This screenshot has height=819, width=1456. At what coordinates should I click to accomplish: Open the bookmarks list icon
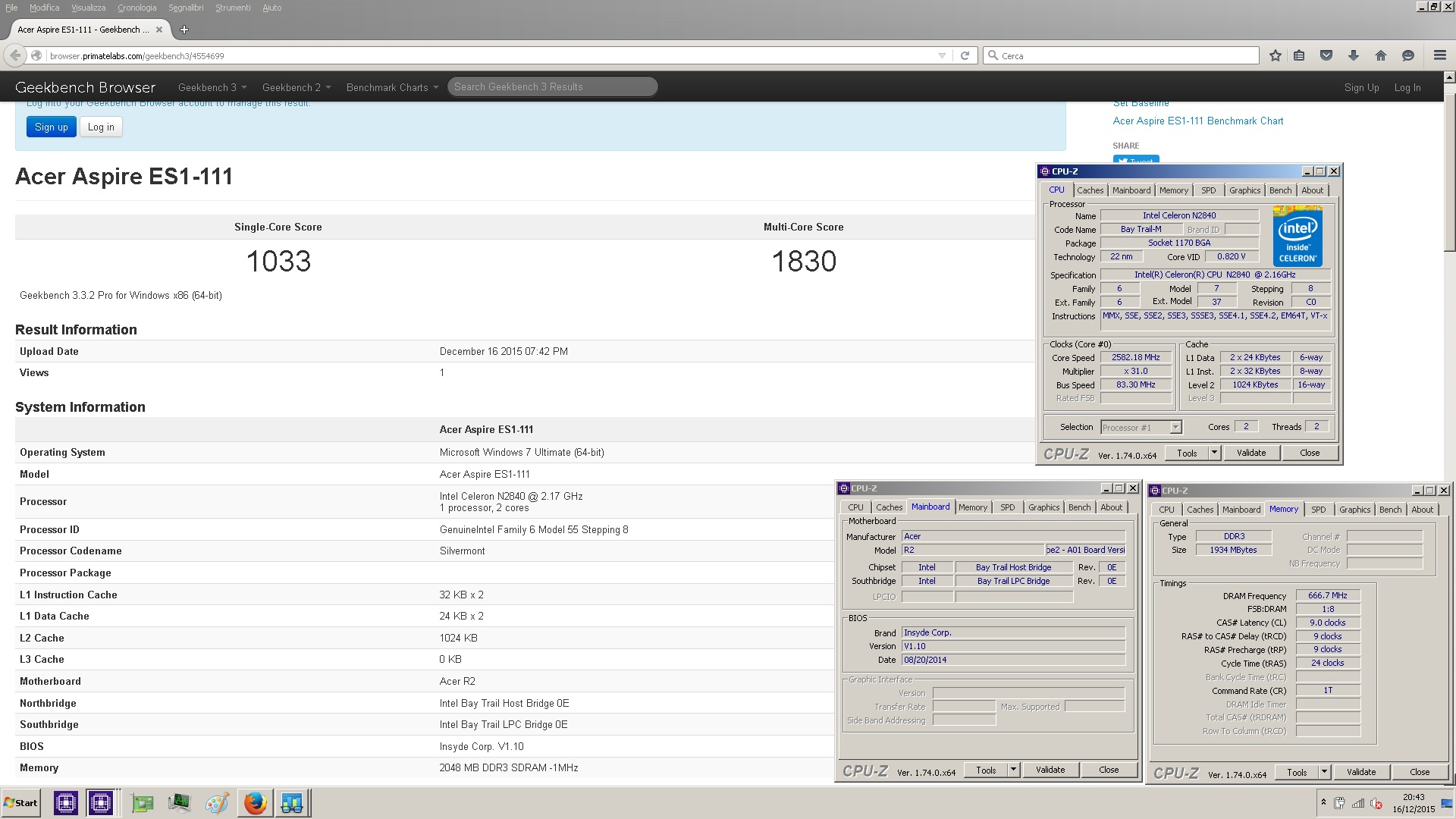pyautogui.click(x=1299, y=55)
